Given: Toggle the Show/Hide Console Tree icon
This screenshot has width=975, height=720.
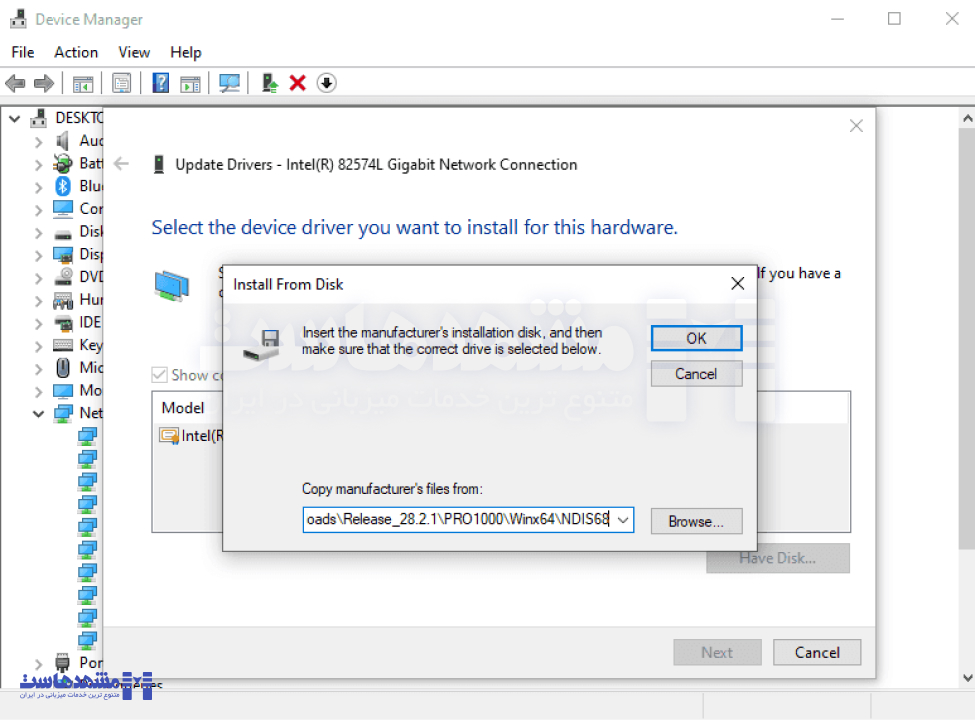Looking at the screenshot, I should tap(82, 83).
